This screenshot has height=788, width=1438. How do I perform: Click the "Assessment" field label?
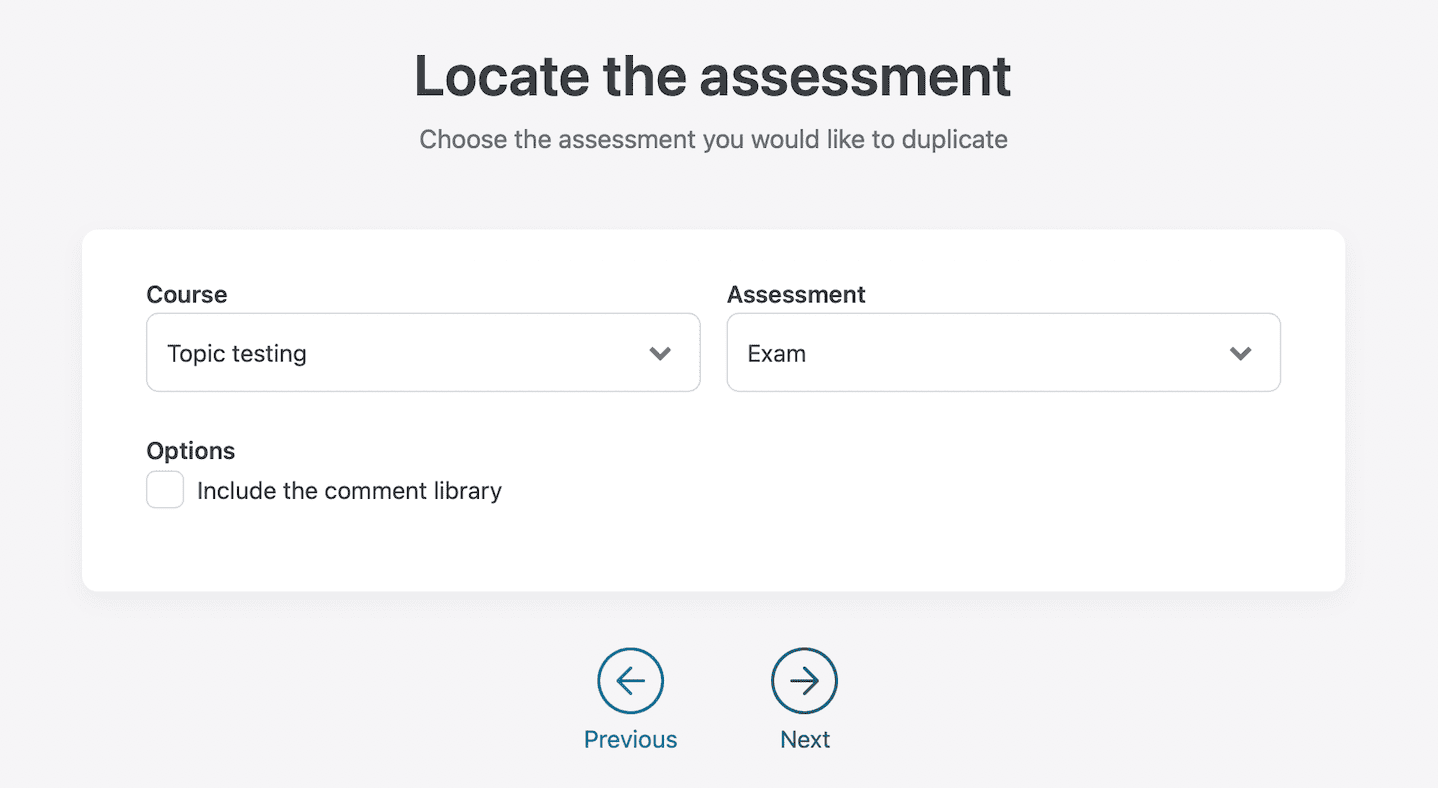(x=796, y=295)
